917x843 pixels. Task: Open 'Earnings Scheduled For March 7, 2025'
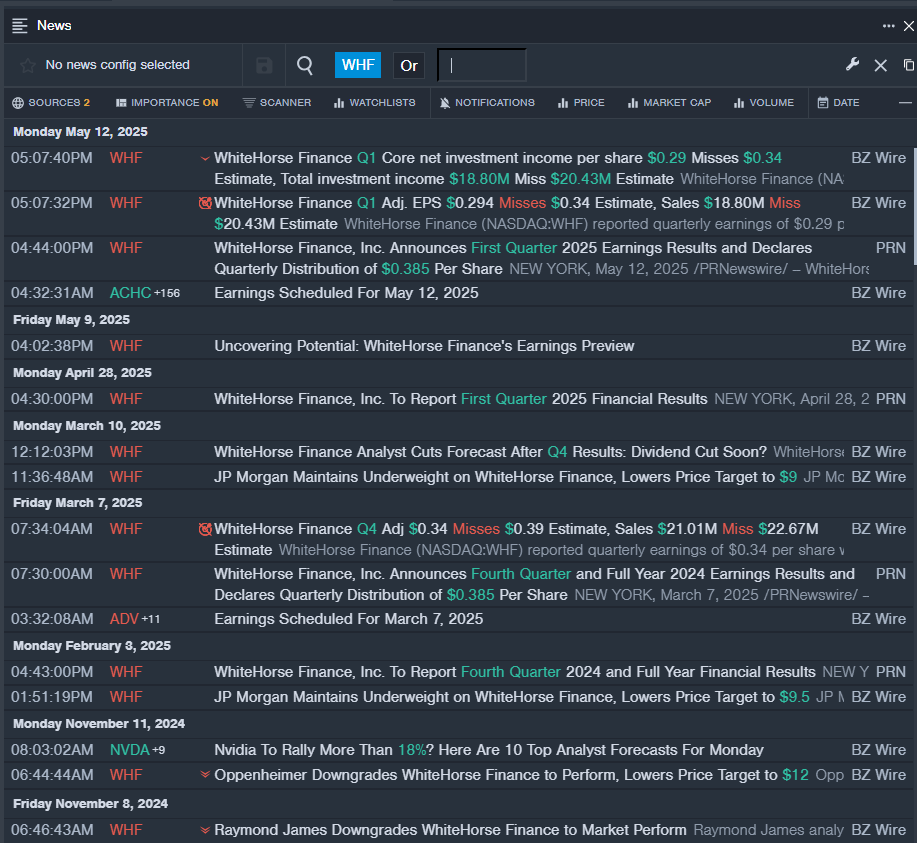349,619
